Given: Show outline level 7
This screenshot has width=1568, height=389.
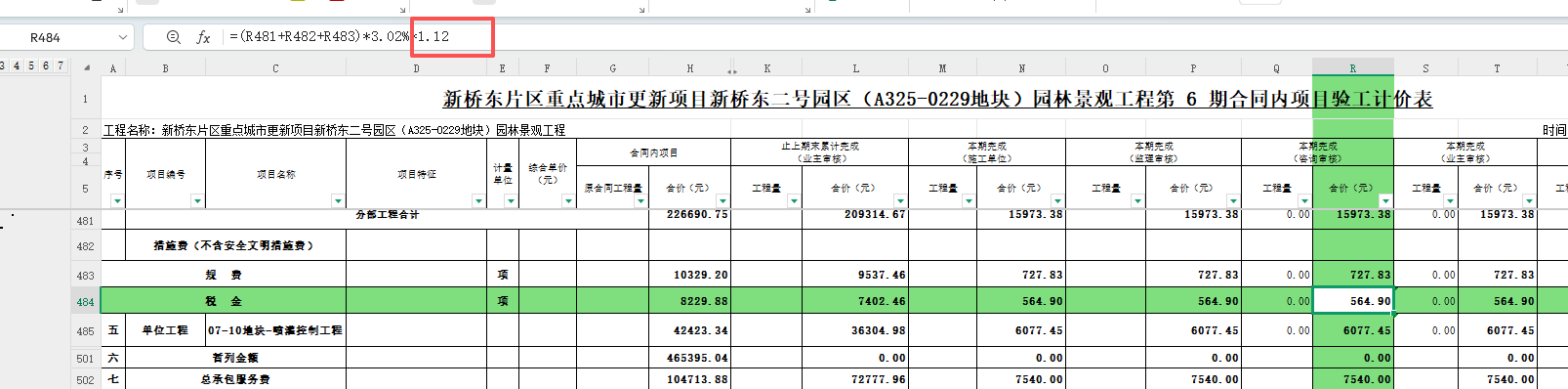Looking at the screenshot, I should pos(61,65).
